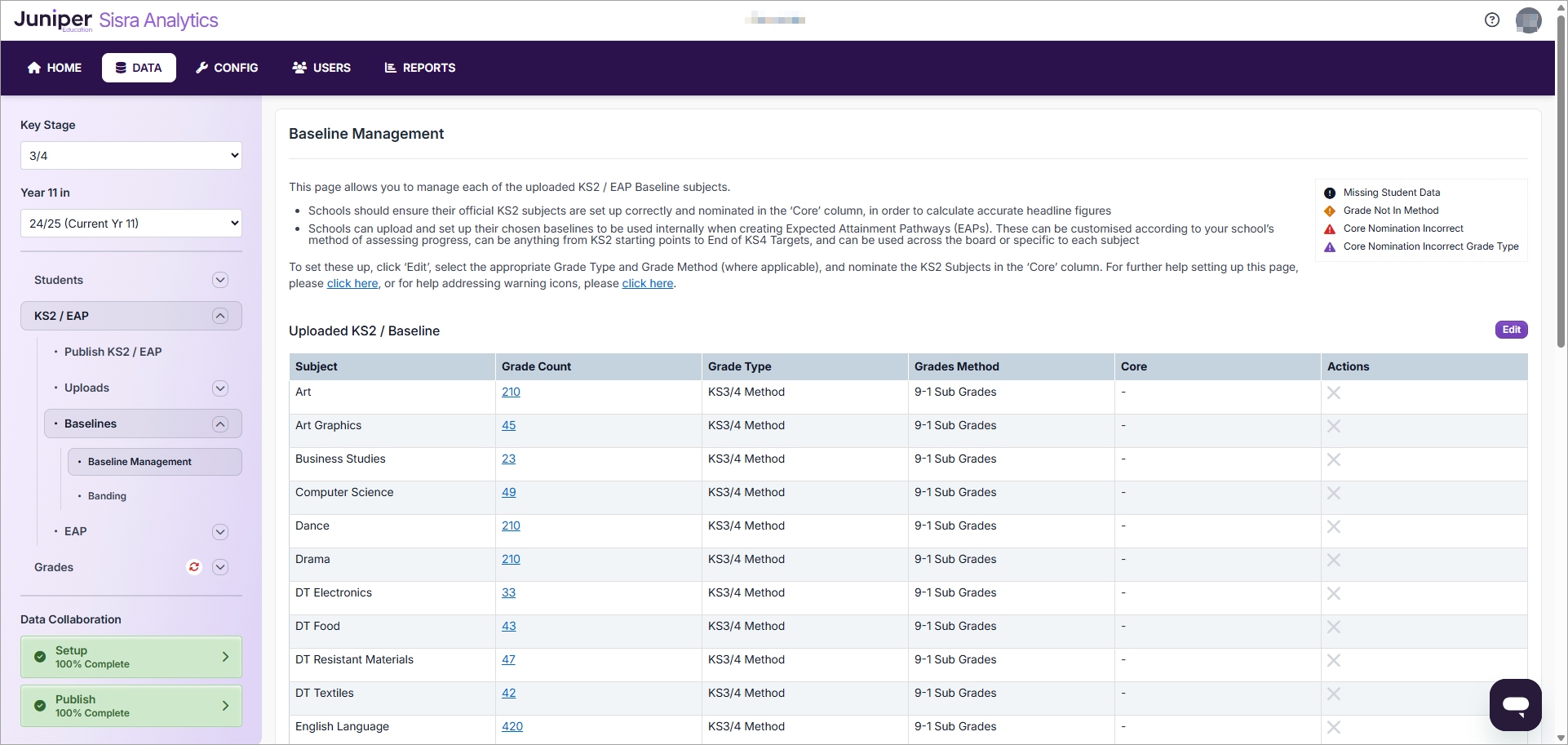
Task: Click the Grades refresh sync icon
Action: click(194, 567)
